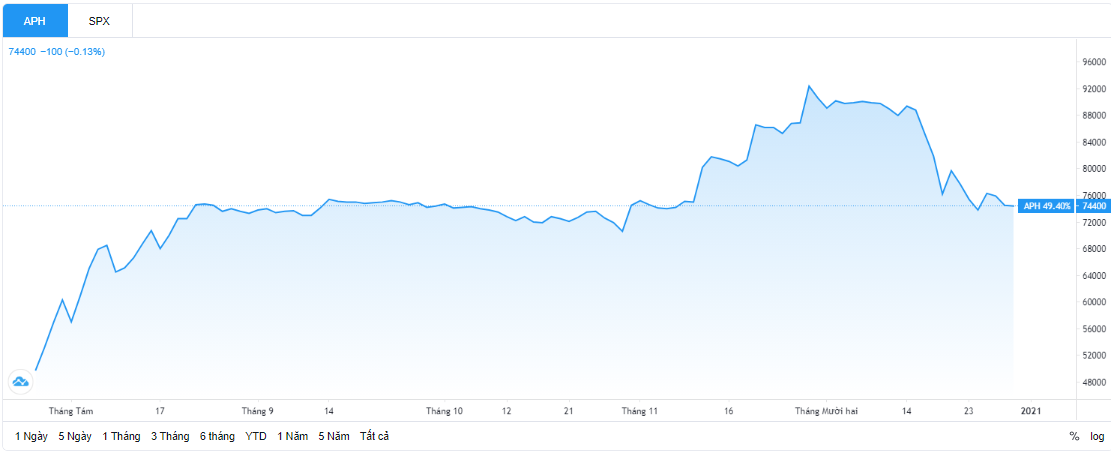
Task: Click the Tháng Mười hai time axis marker
Action: coord(826,411)
